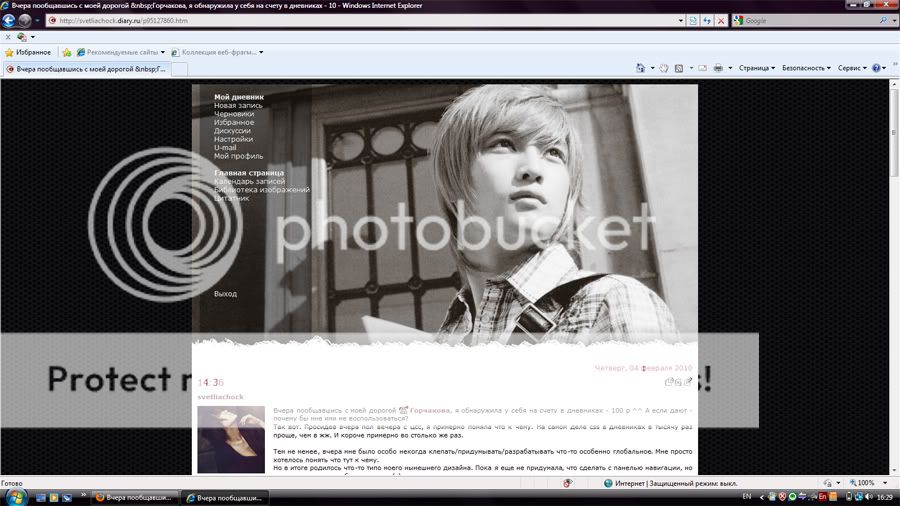
Task: Click the search magnifier icon
Action: pos(883,20)
